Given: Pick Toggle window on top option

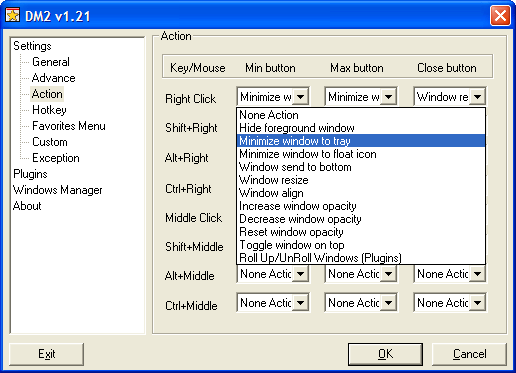Looking at the screenshot, I should pyautogui.click(x=361, y=245).
